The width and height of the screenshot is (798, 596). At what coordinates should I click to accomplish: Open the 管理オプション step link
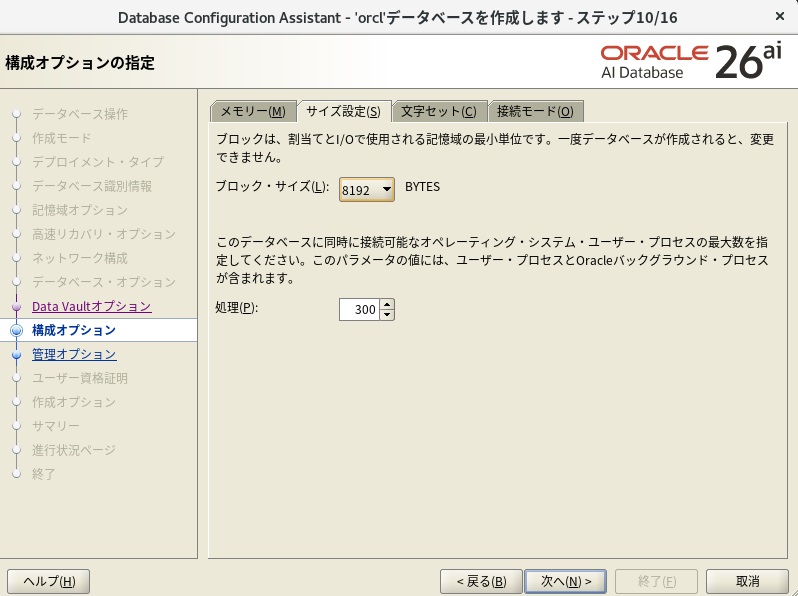click(x=74, y=354)
